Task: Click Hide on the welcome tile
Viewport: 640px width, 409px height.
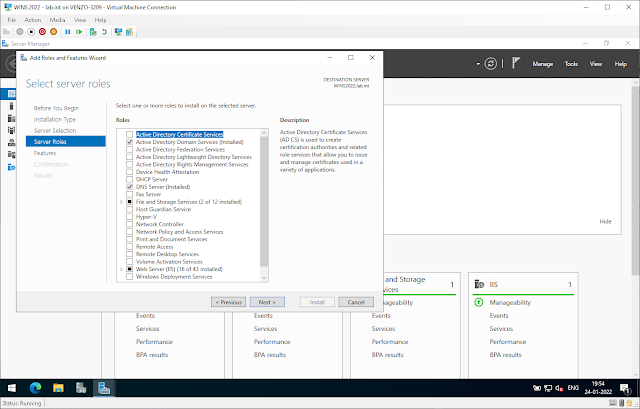Action: pos(605,222)
